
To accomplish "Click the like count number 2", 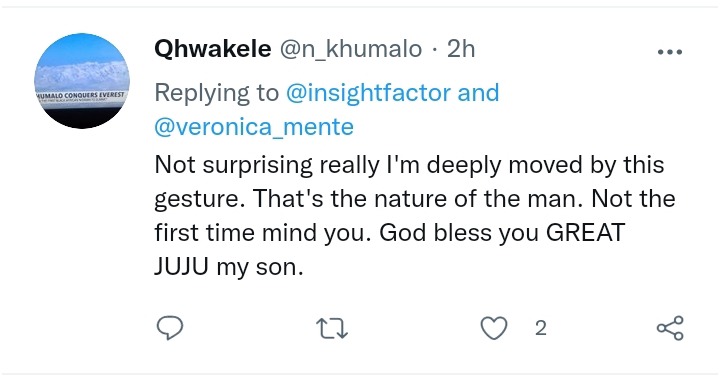I will [x=541, y=328].
